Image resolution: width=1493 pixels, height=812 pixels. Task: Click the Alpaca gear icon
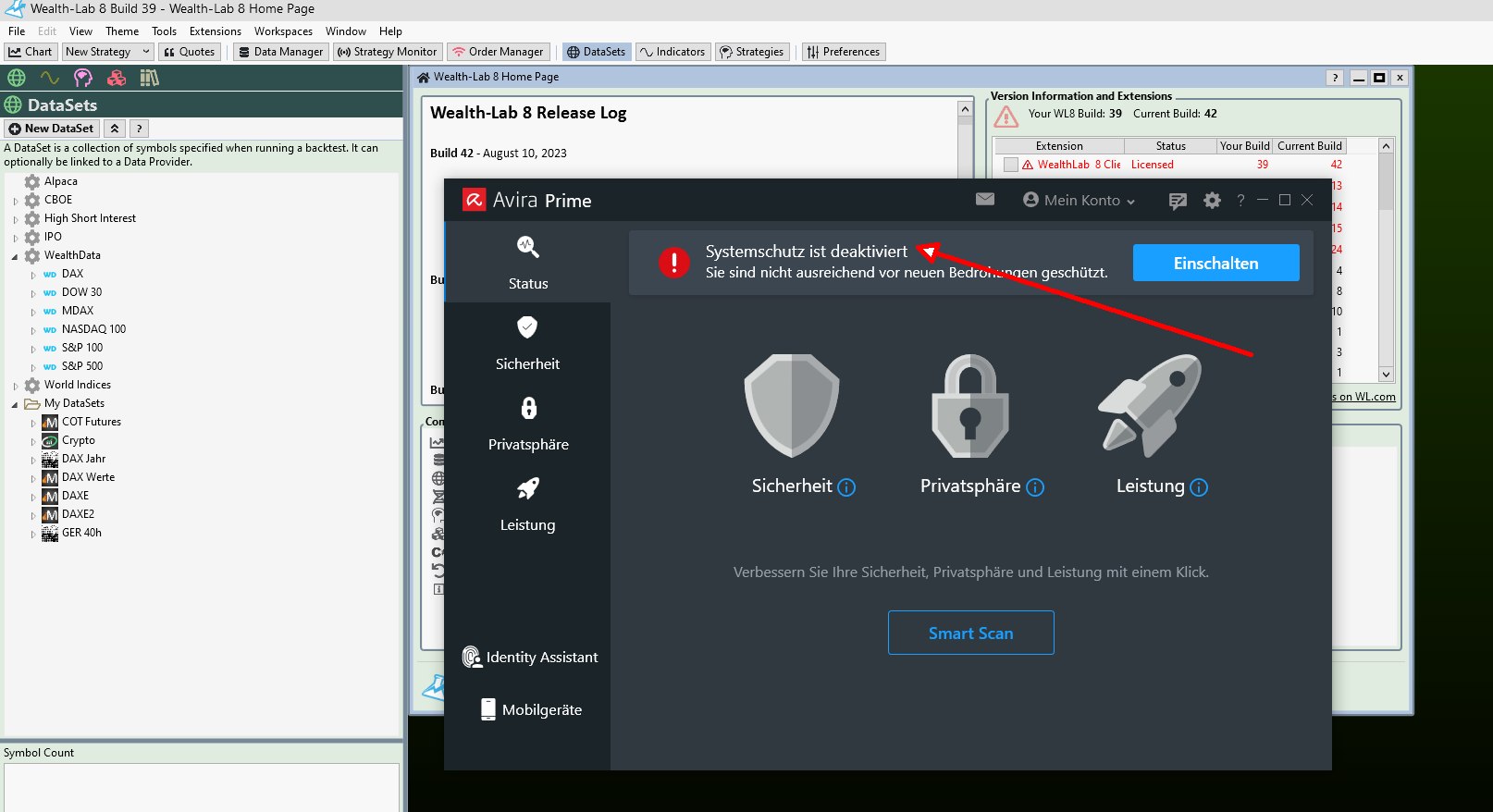pos(32,181)
